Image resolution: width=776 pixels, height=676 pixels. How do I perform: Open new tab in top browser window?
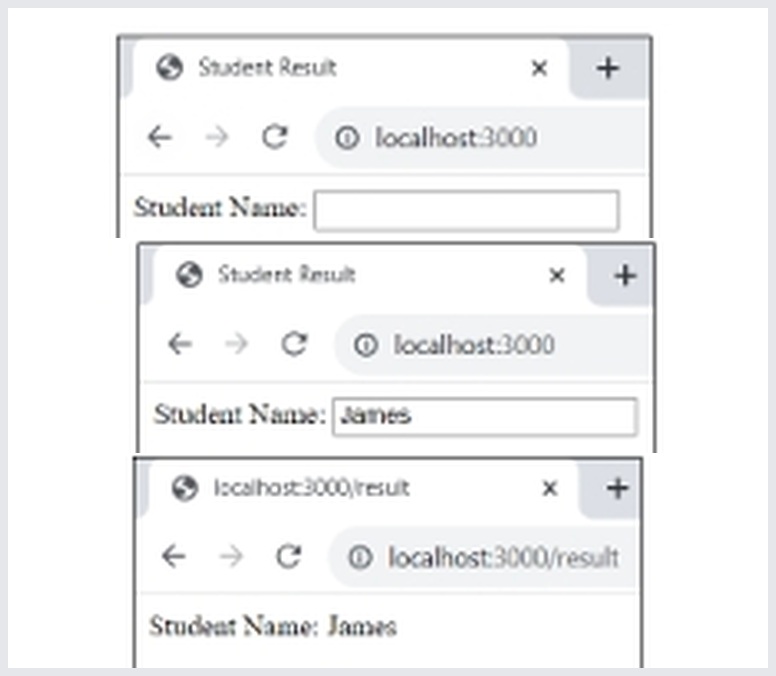pos(608,68)
